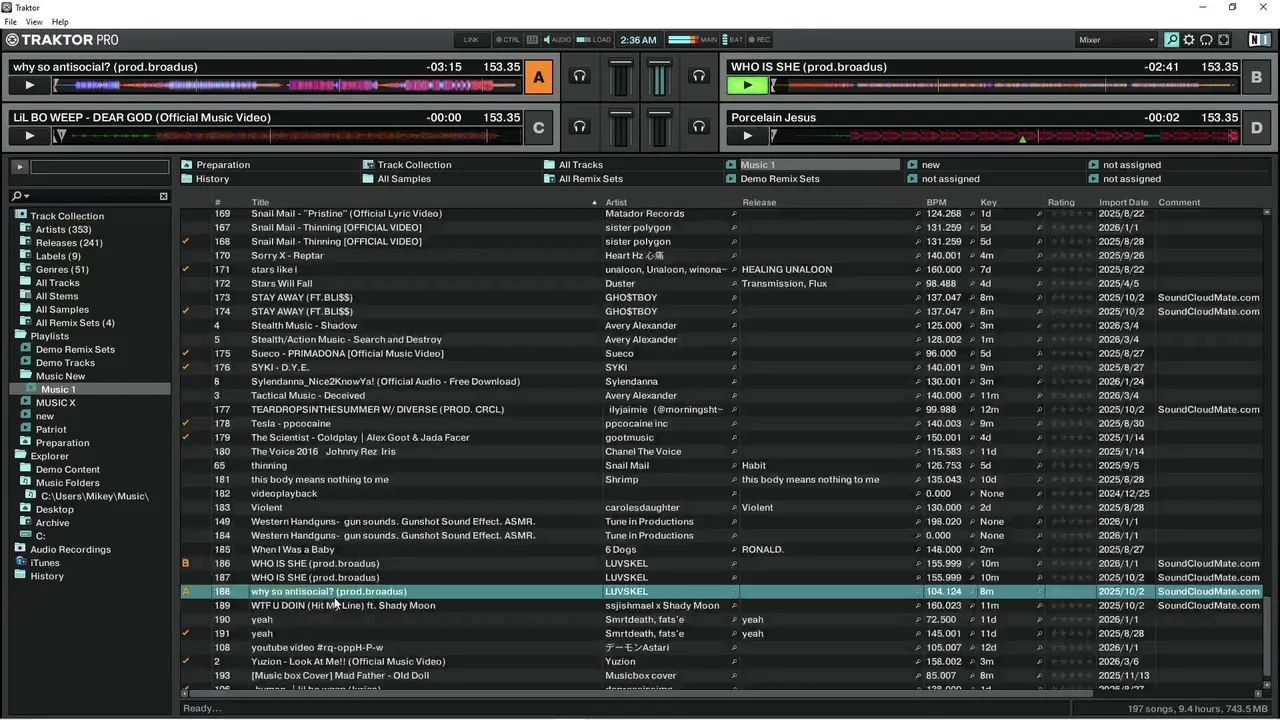Pause the green play button on deck B
This screenshot has height=720, width=1280.
click(746, 85)
